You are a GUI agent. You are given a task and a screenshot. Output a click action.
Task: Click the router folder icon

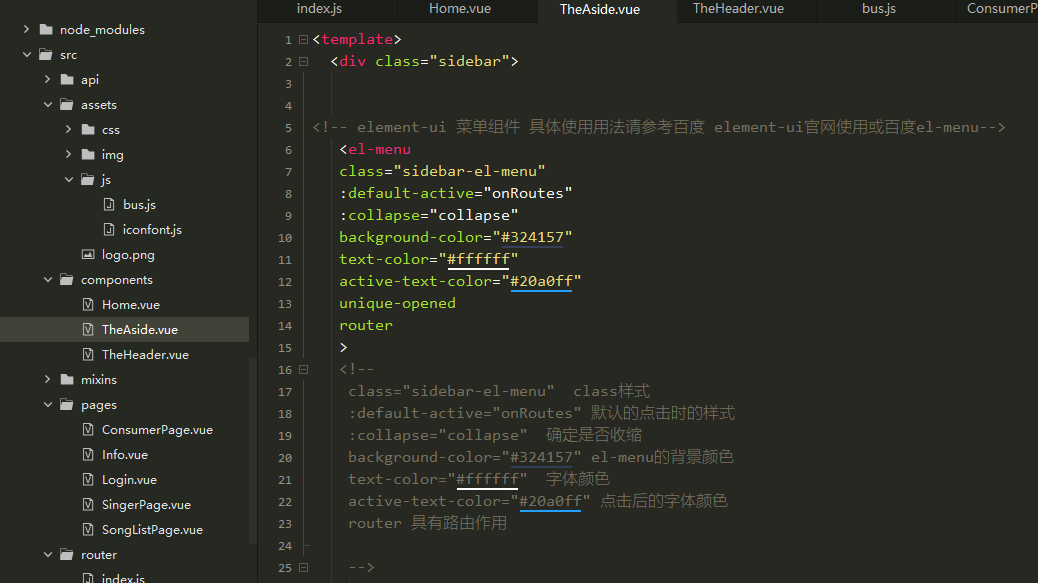[67, 555]
